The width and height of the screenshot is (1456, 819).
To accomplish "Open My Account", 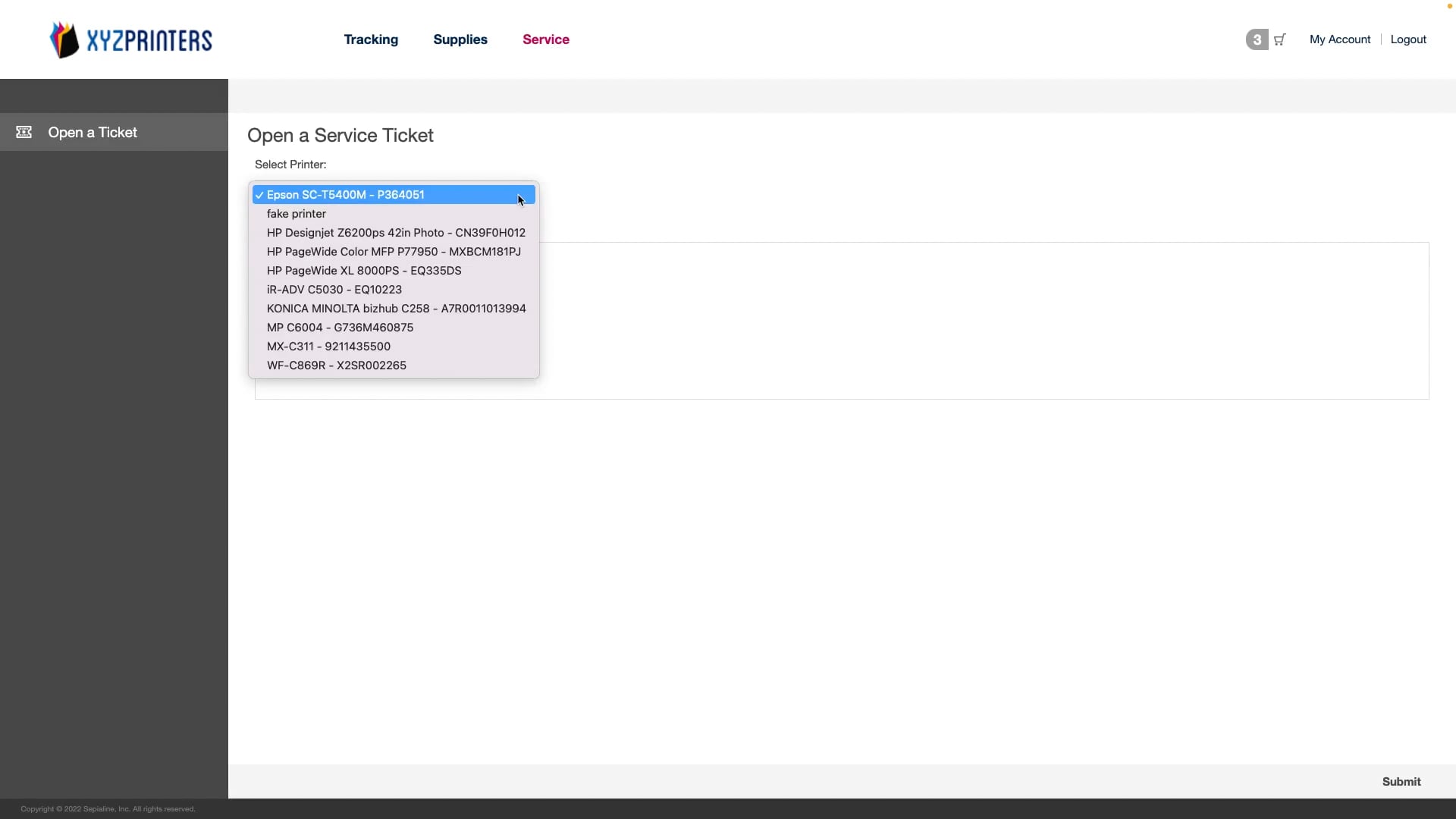I will pyautogui.click(x=1339, y=39).
